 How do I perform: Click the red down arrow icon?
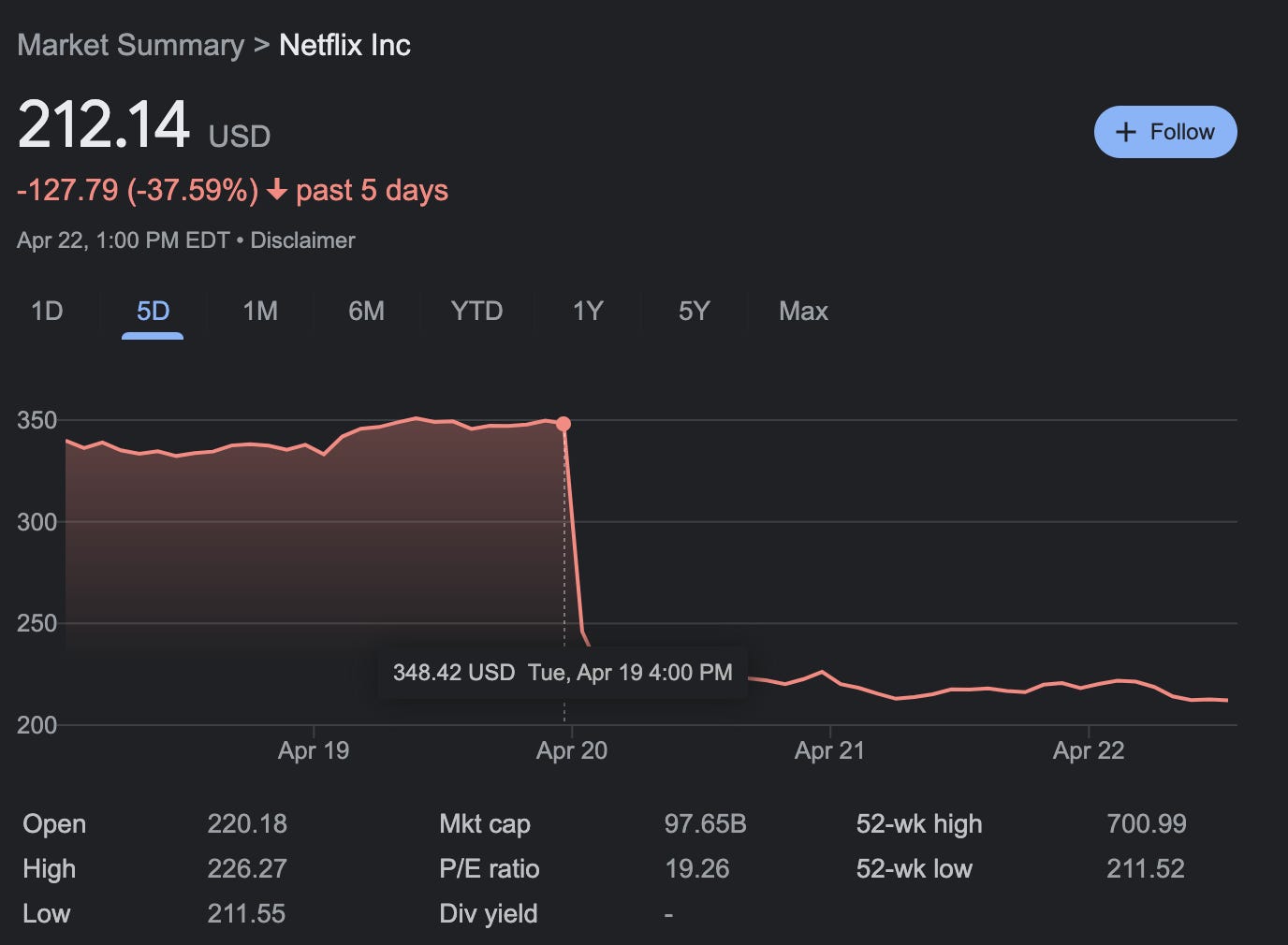coord(276,190)
